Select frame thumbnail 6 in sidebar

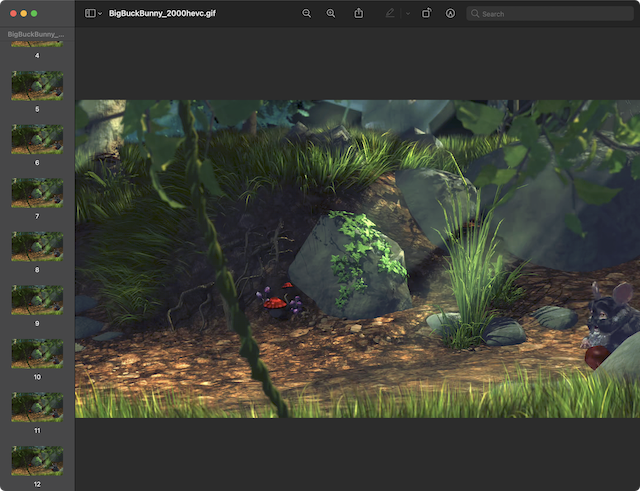[x=37, y=139]
